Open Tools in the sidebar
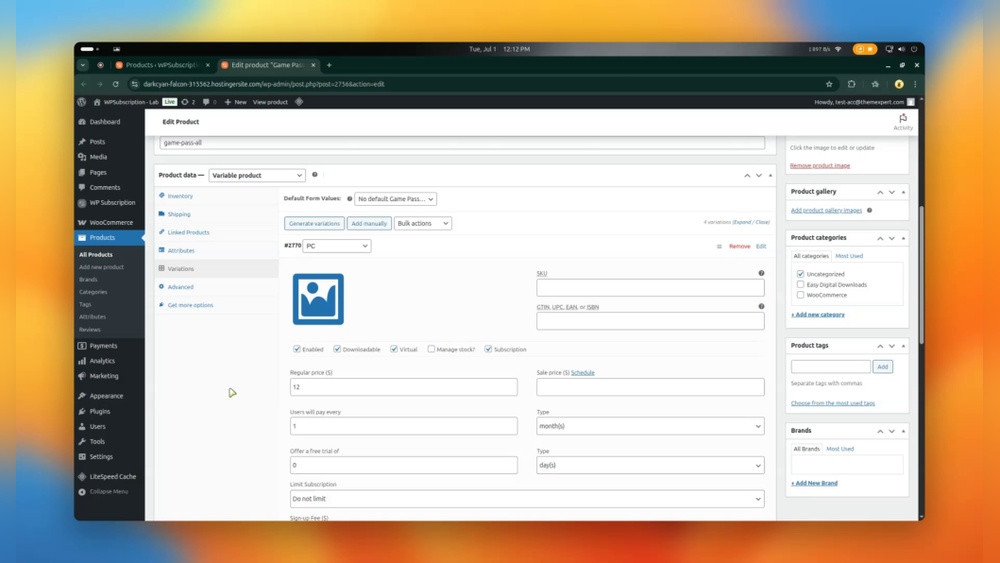 click(97, 441)
